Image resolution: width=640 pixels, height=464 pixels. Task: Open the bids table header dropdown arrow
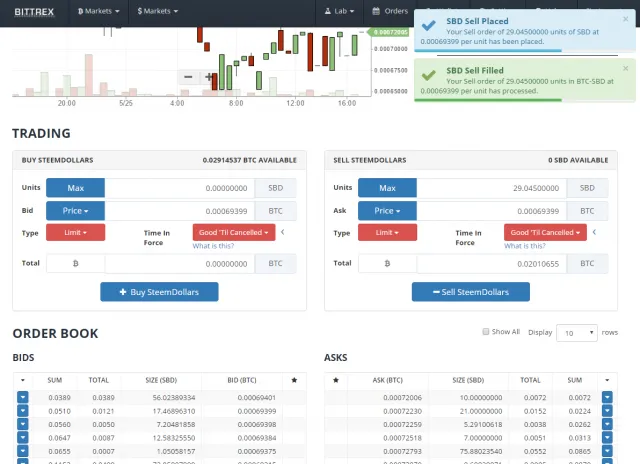pyautogui.click(x=23, y=380)
